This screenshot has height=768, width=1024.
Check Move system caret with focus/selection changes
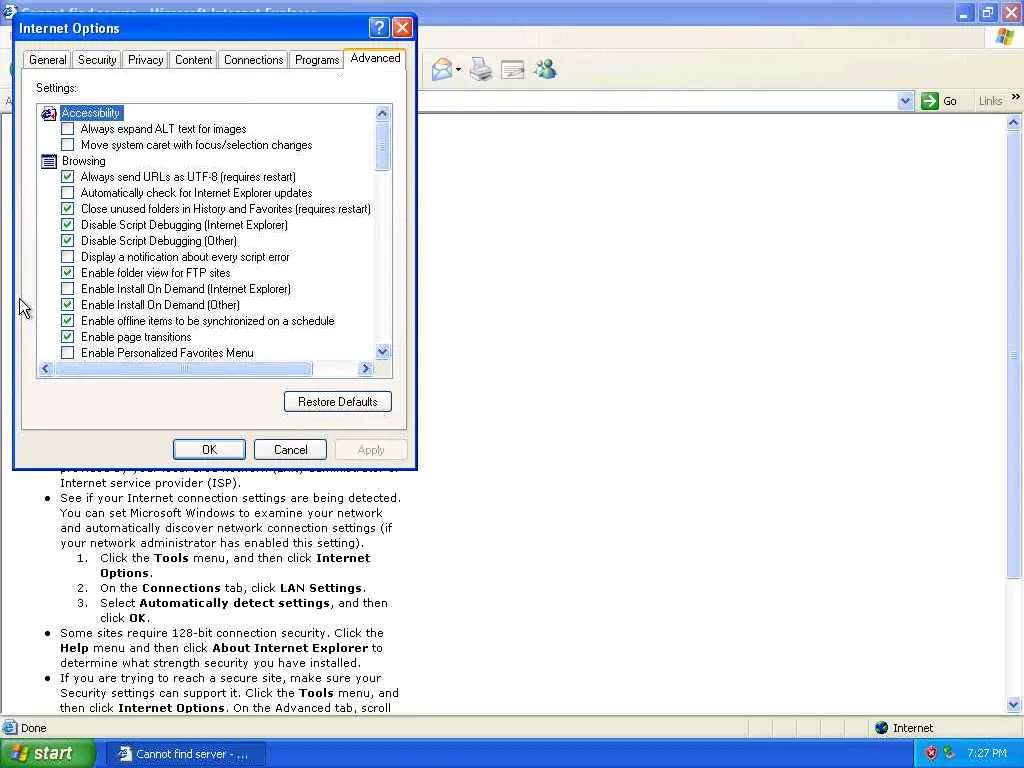tap(67, 145)
